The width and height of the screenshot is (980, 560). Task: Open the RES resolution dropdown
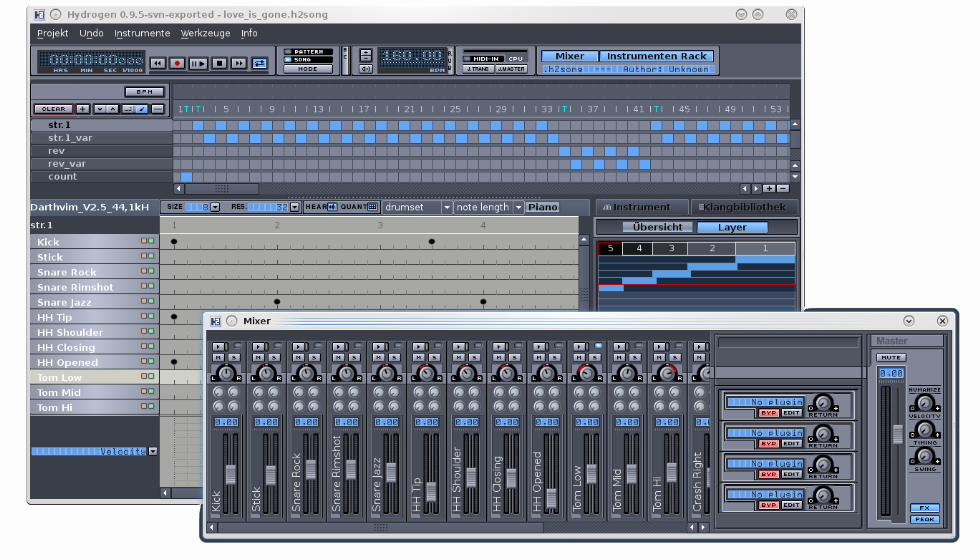(294, 207)
